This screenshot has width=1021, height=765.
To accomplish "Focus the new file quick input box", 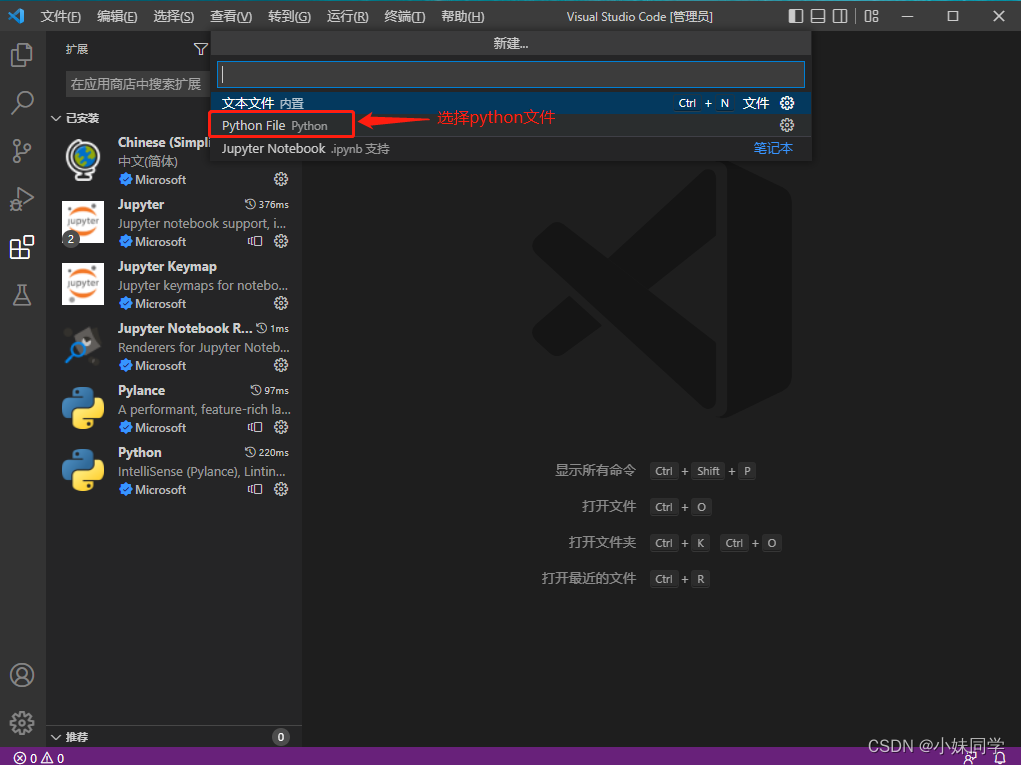I will pyautogui.click(x=510, y=74).
